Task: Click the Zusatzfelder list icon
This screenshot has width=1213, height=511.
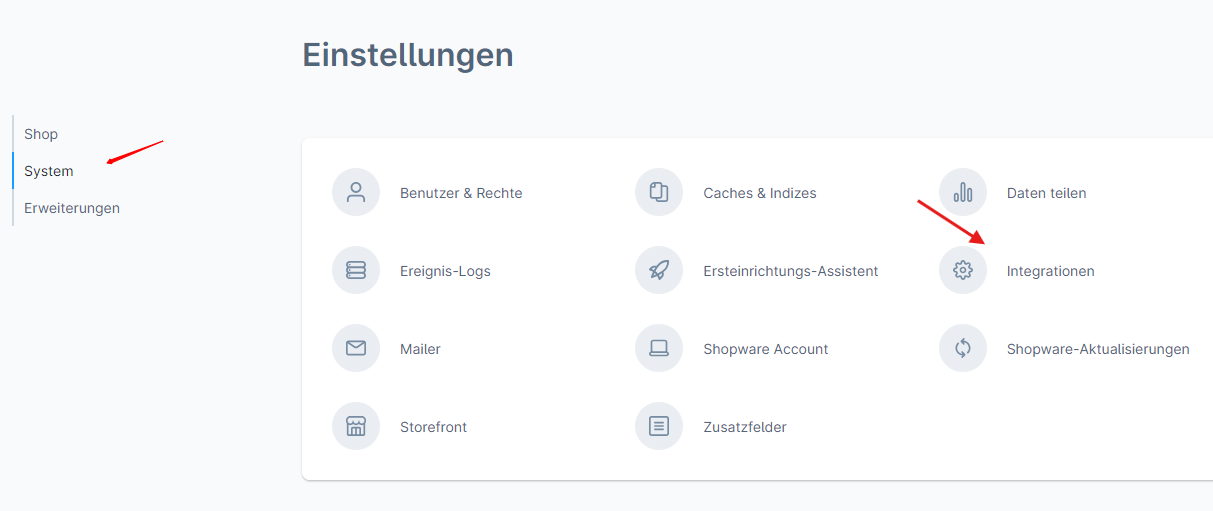Action: tap(659, 427)
